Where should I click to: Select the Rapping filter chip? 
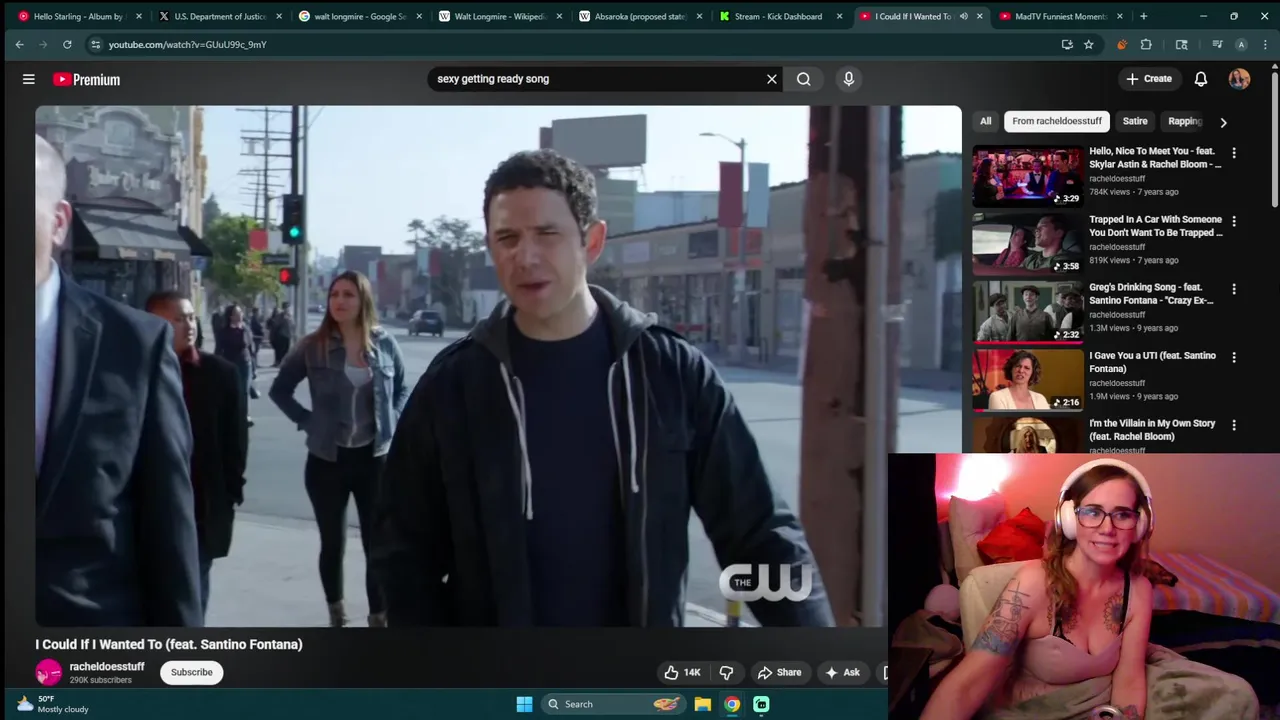point(1184,121)
